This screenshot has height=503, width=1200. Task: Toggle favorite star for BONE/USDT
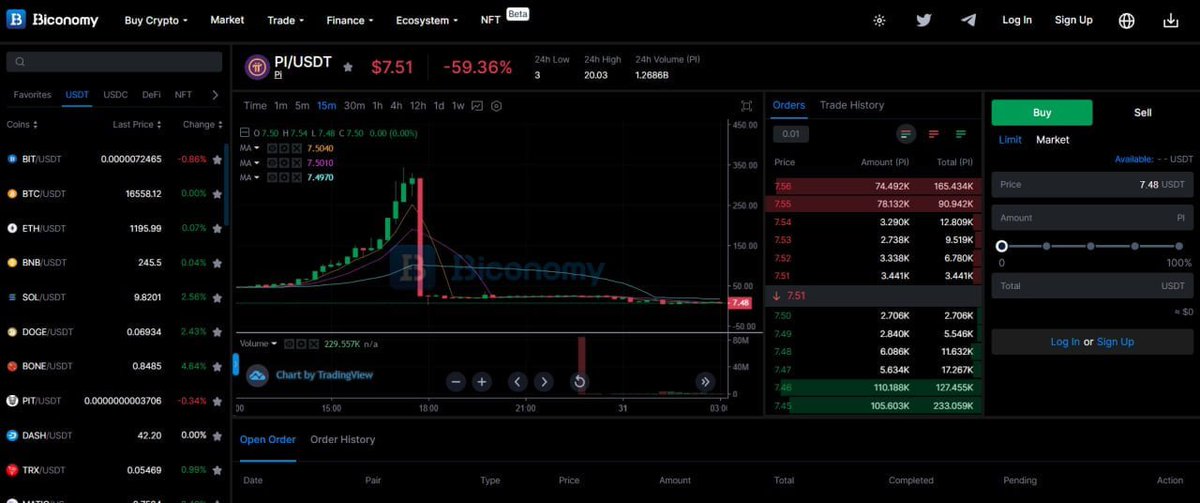click(217, 366)
